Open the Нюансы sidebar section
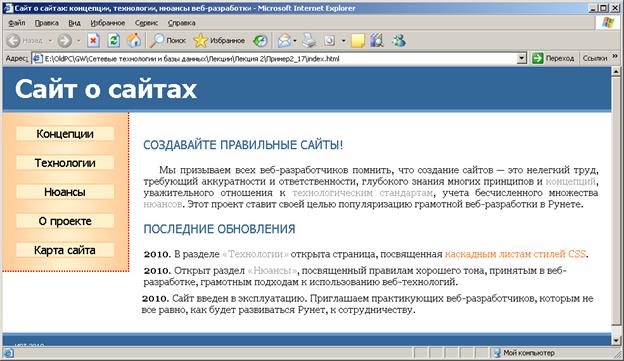Image resolution: width=624 pixels, height=361 pixels. [x=65, y=192]
